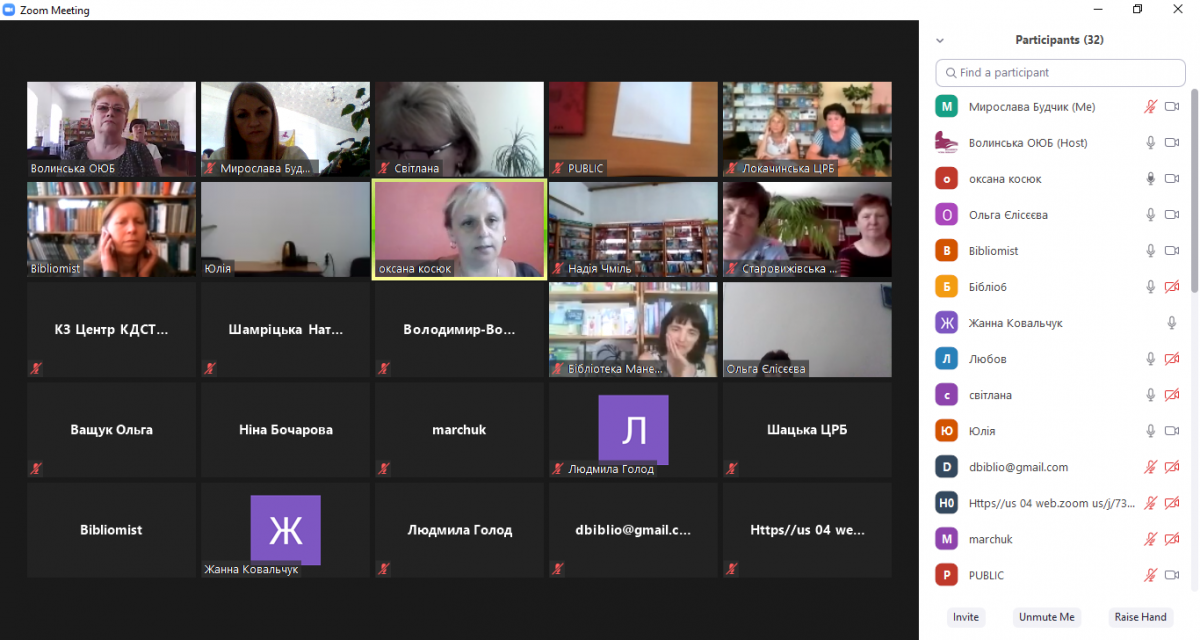1200x640 pixels.
Task: Click Жанна Ковальчук avatar tile in gallery
Action: [285, 529]
